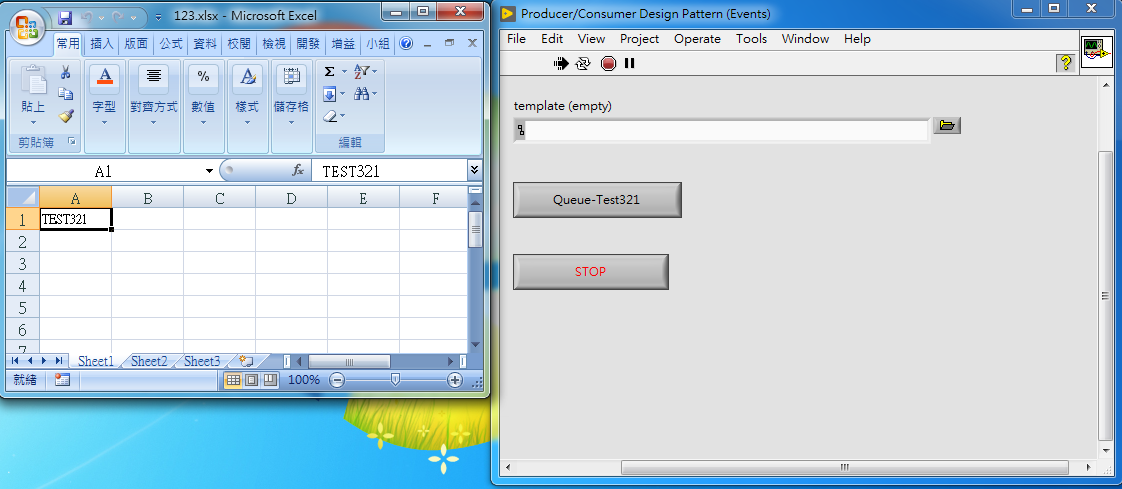1122x489 pixels.
Task: Expand the 對齊方式 alignment group dropdown
Action: tap(154, 122)
